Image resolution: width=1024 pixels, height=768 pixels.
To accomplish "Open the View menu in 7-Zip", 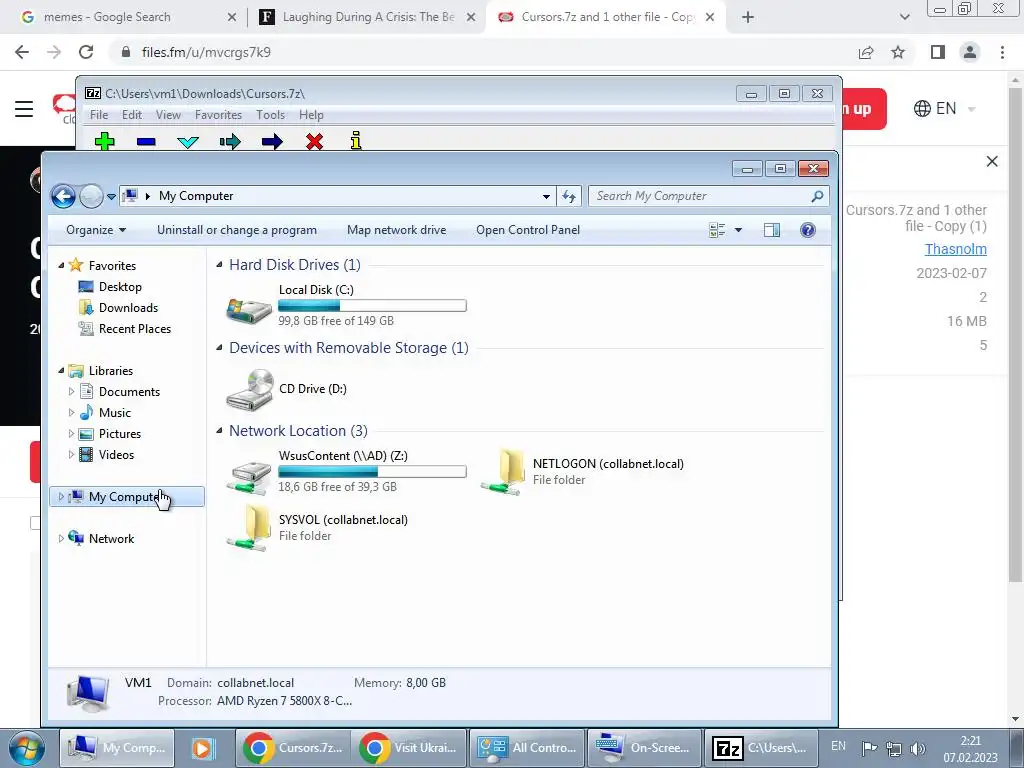I will click(x=168, y=115).
